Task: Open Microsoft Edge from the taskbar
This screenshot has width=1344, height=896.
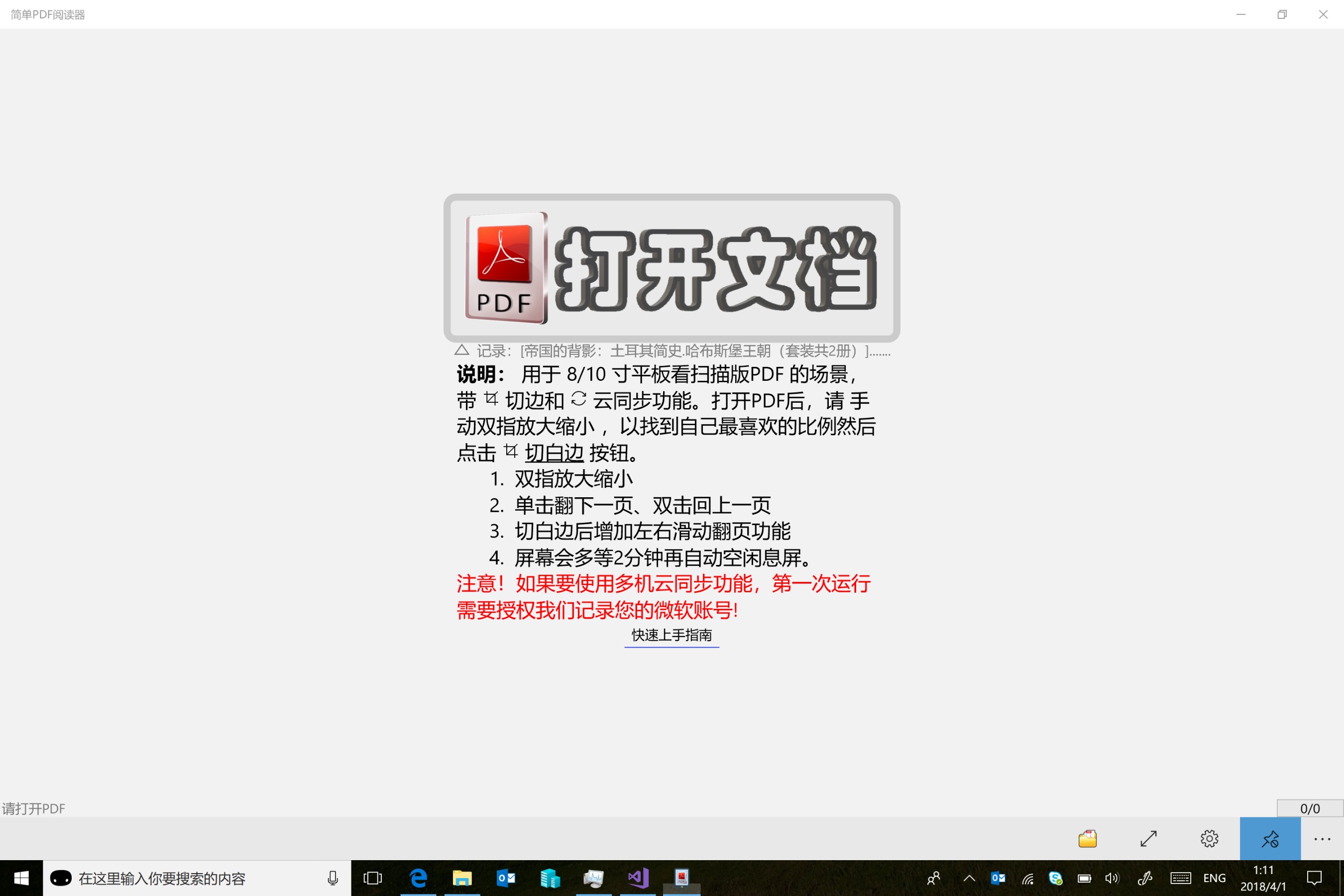Action: coord(418,878)
